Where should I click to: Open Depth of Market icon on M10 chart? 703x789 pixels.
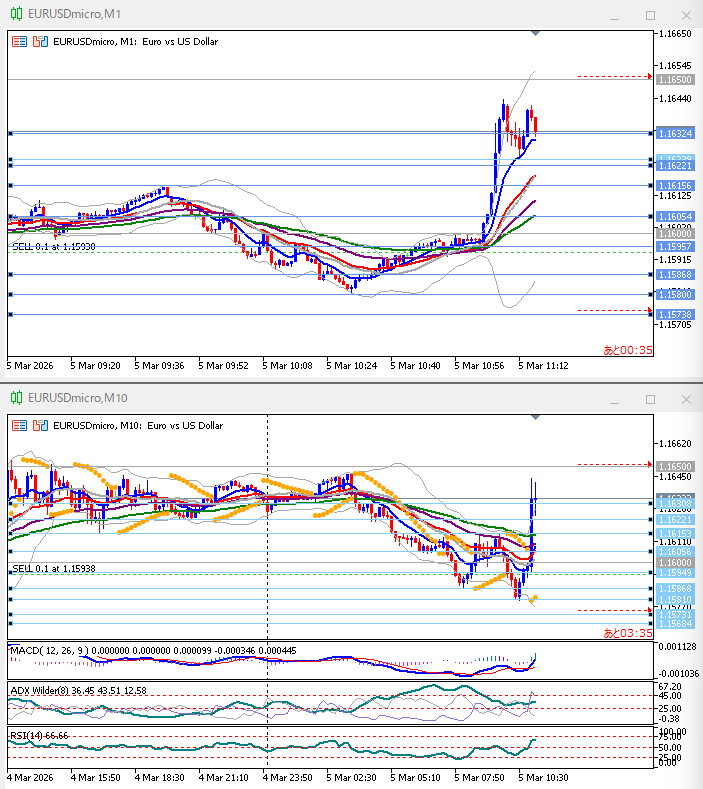point(40,425)
